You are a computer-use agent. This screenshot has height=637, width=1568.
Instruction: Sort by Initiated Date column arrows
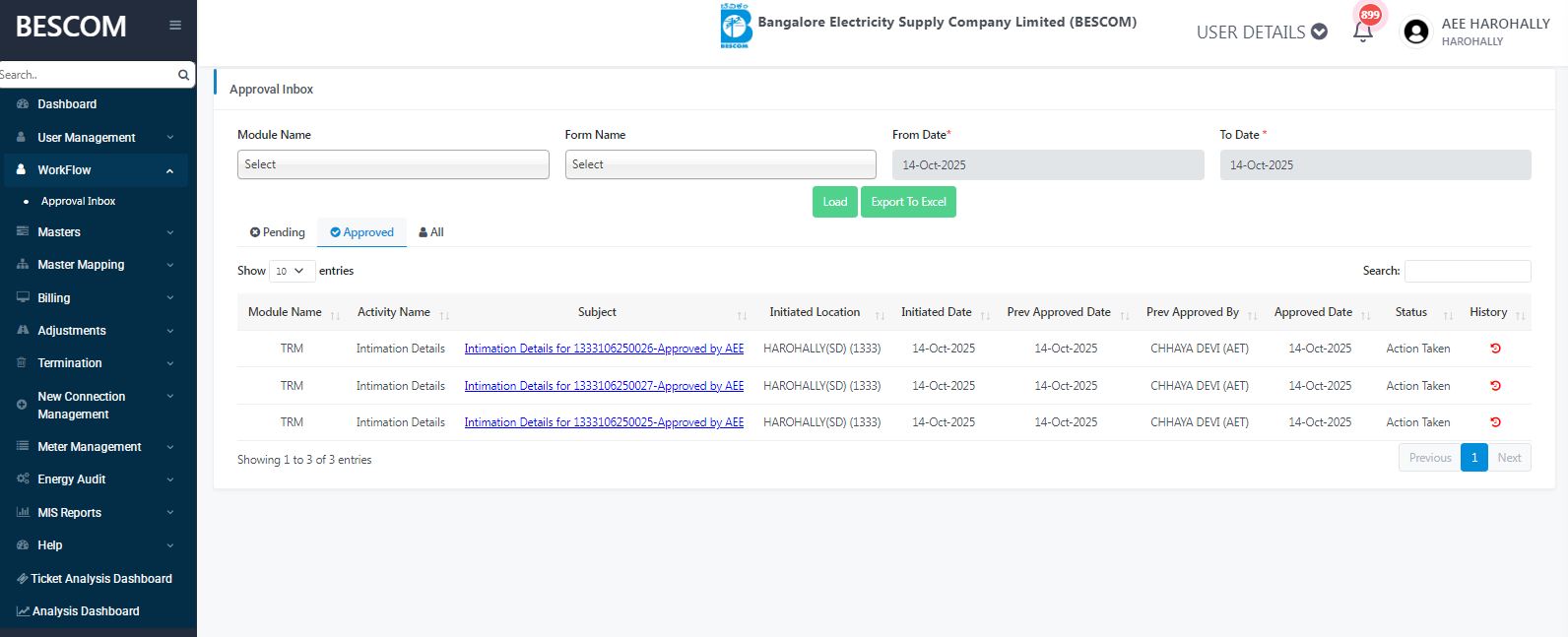985,315
